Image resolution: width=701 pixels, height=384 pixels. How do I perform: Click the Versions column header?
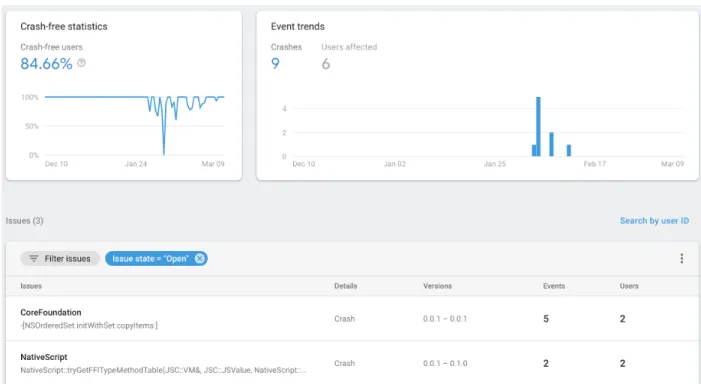[437, 286]
